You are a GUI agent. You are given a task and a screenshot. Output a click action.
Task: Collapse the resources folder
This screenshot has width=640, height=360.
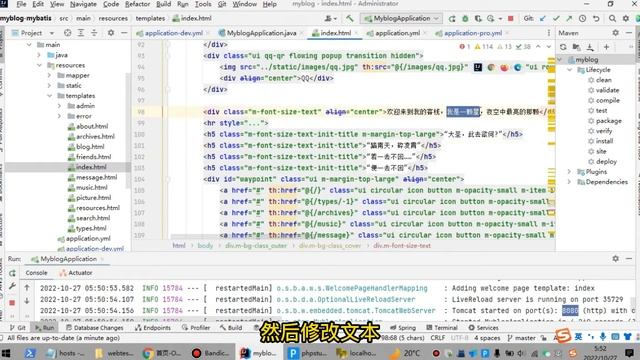39,65
